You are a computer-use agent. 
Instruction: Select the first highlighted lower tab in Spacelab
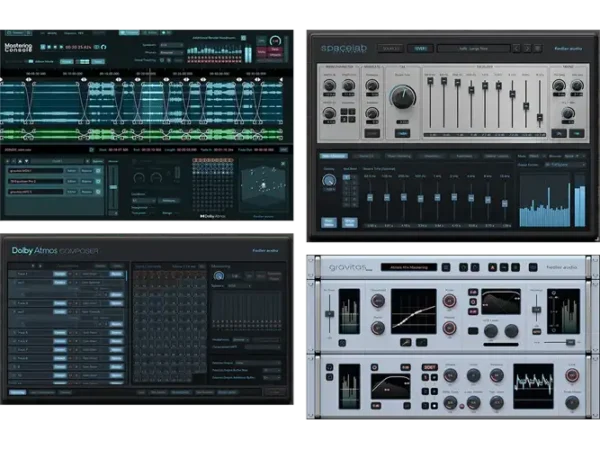(333, 156)
